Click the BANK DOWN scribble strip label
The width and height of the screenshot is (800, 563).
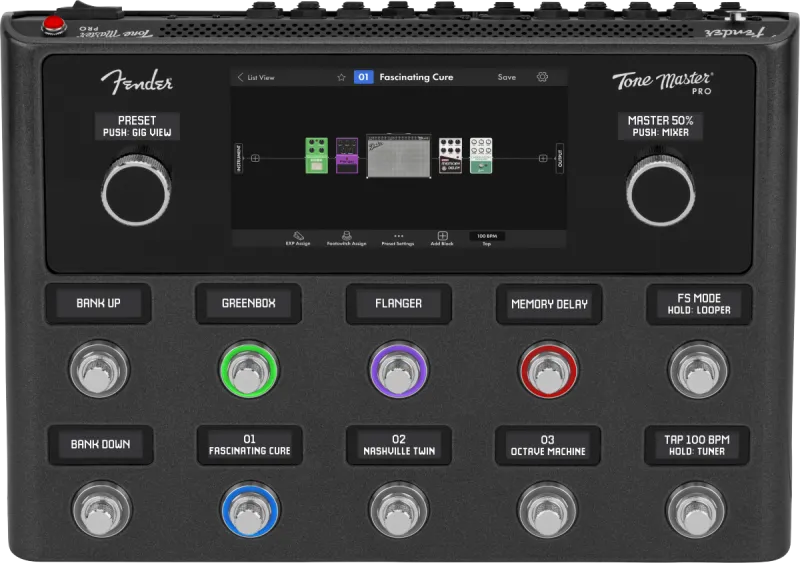click(101, 444)
